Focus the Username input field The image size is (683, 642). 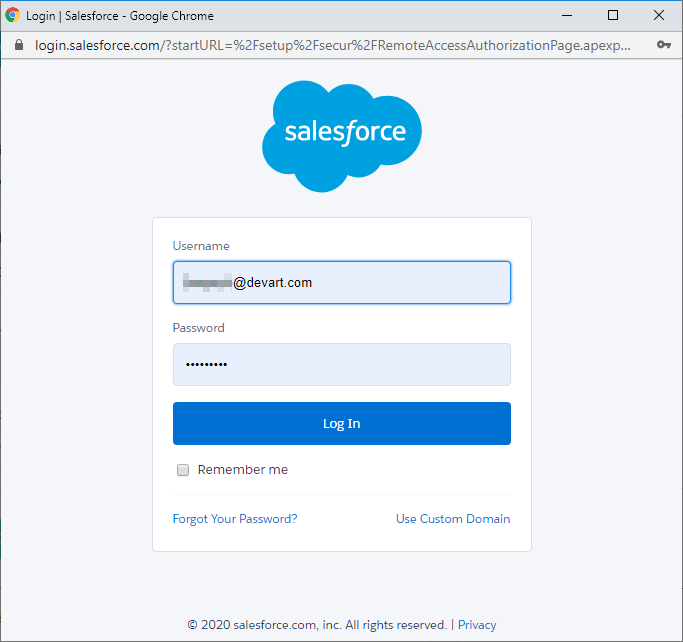pos(342,282)
